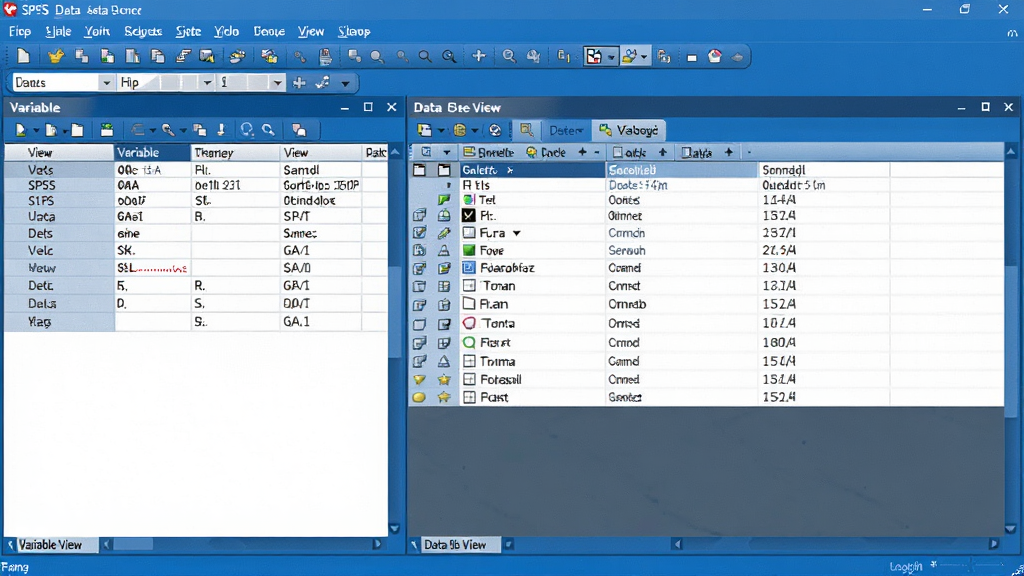The width and height of the screenshot is (1024, 576).
Task: Click the plus icon right of the '1' combo box
Action: click(x=299, y=83)
